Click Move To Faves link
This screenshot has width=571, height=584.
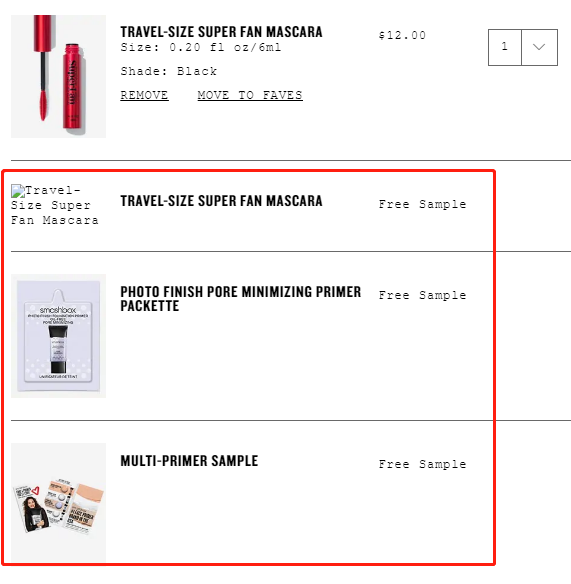coord(250,95)
